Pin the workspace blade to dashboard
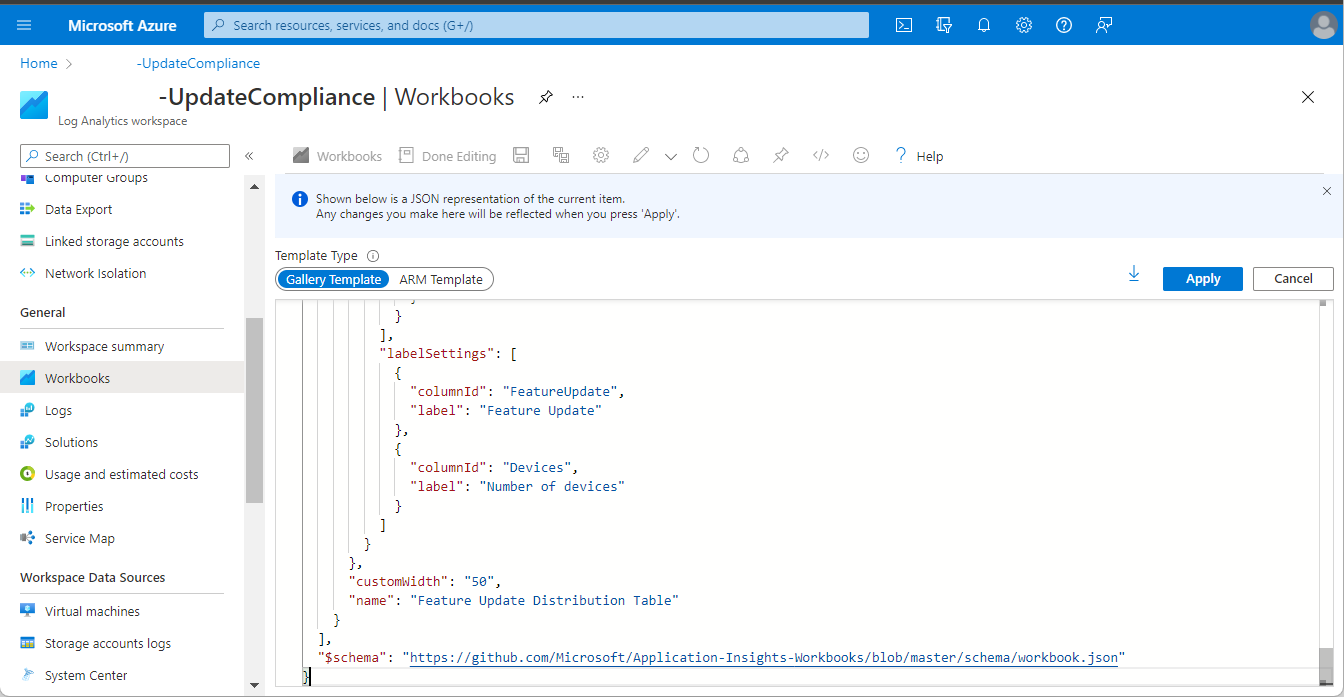The image size is (1344, 697). coord(546,97)
